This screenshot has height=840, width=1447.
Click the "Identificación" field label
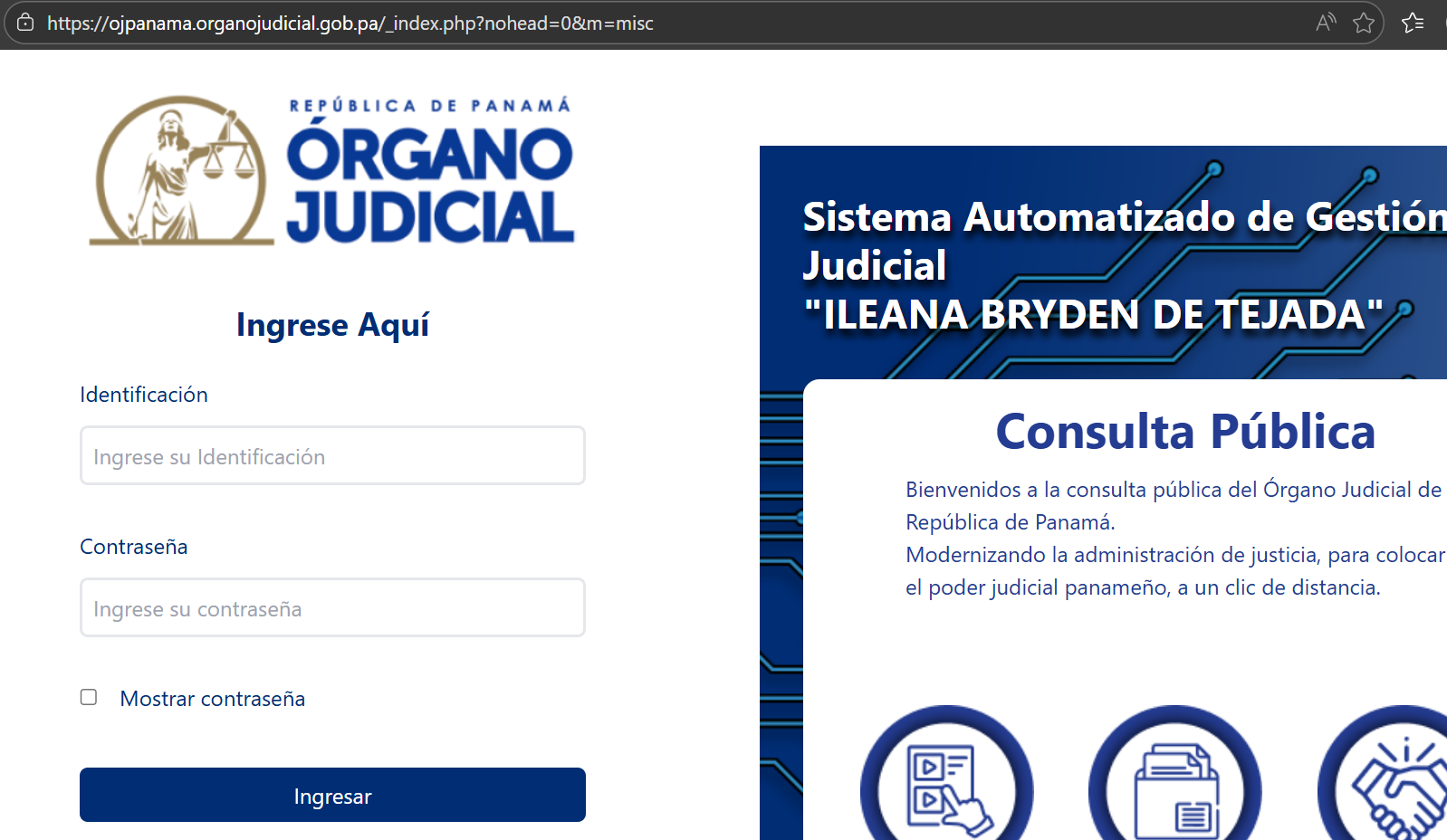click(x=144, y=395)
